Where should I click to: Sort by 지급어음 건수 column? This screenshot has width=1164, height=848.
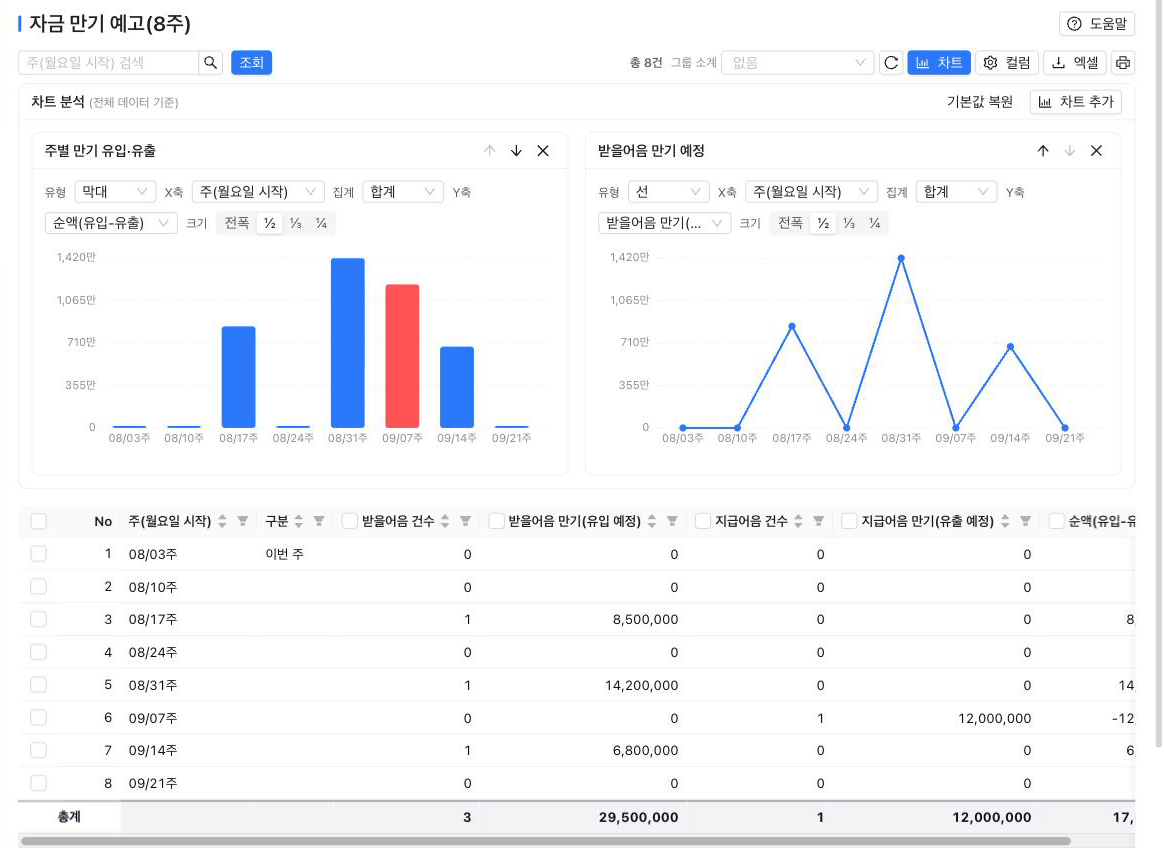pos(798,521)
